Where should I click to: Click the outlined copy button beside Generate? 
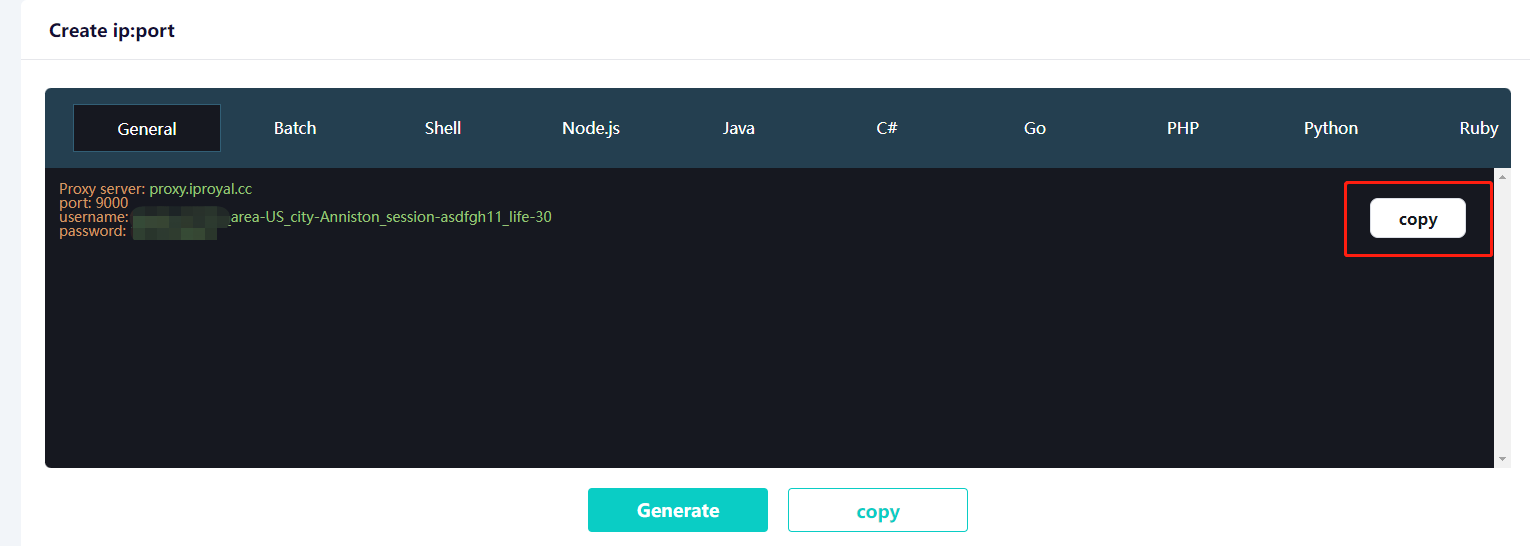tap(877, 511)
